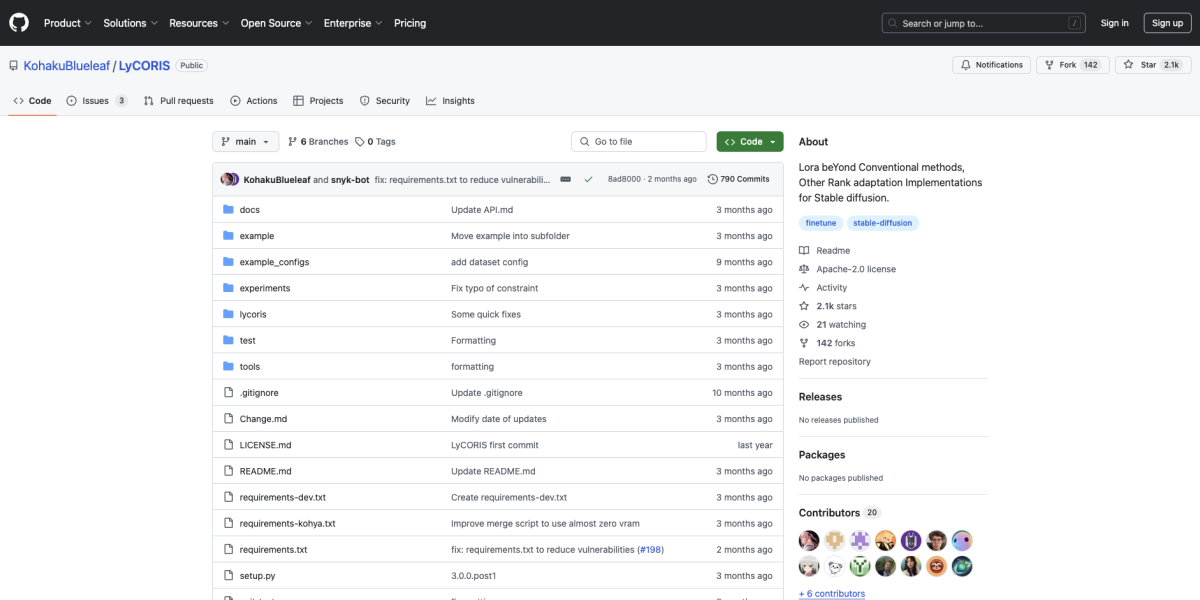Select the stable-diffusion topic tag
Image resolution: width=1200 pixels, height=600 pixels.
coord(882,223)
